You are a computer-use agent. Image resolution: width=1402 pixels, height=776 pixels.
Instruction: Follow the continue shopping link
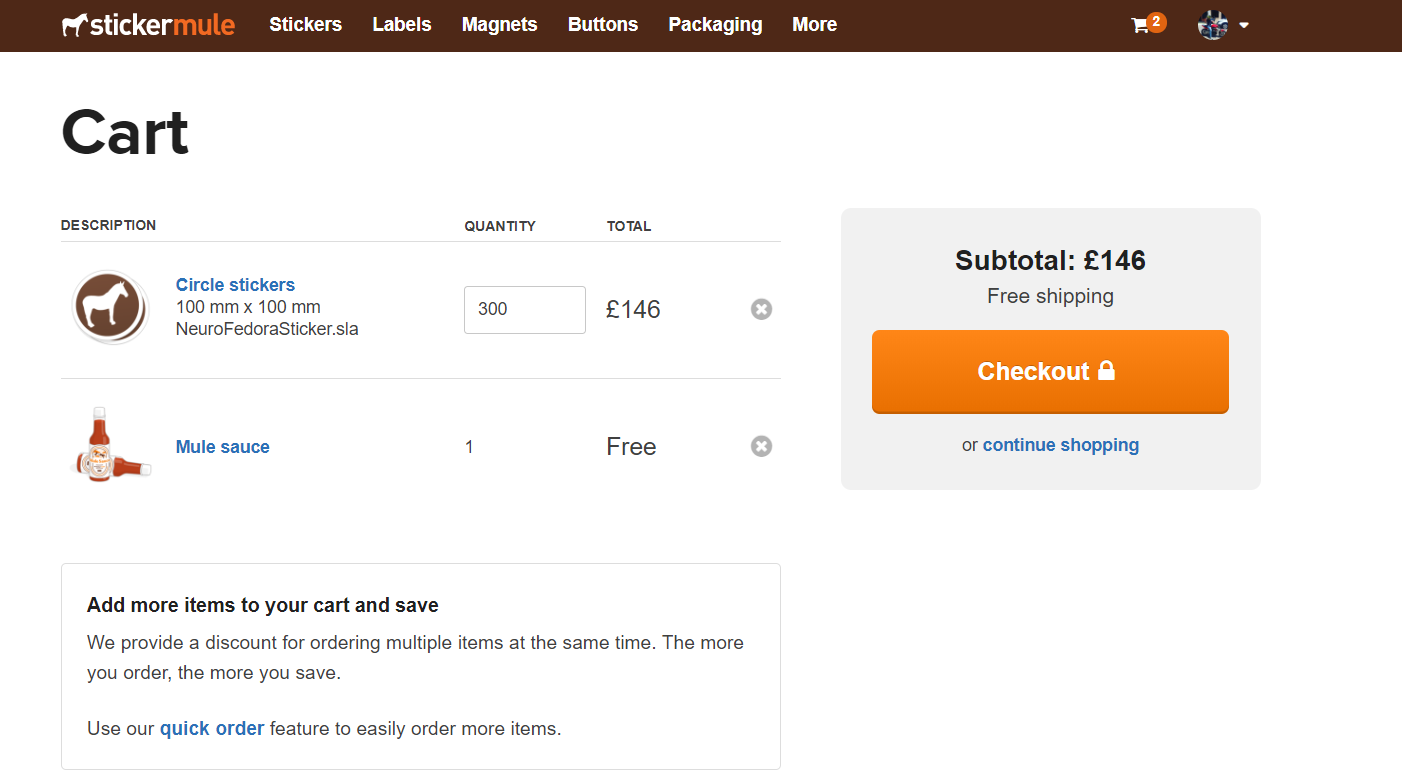coord(1061,445)
